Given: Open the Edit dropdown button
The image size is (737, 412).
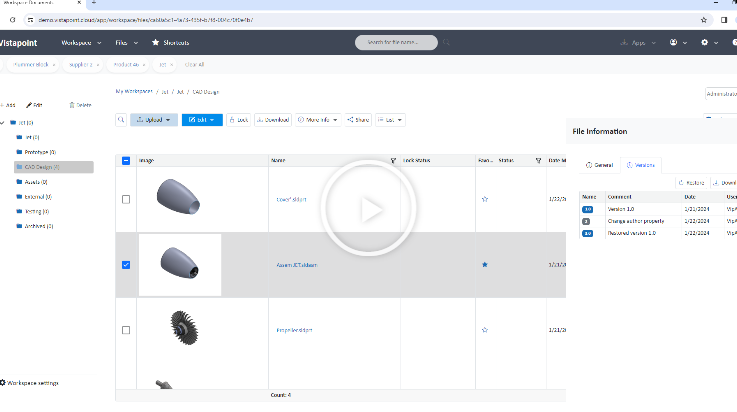Looking at the screenshot, I should (201, 119).
